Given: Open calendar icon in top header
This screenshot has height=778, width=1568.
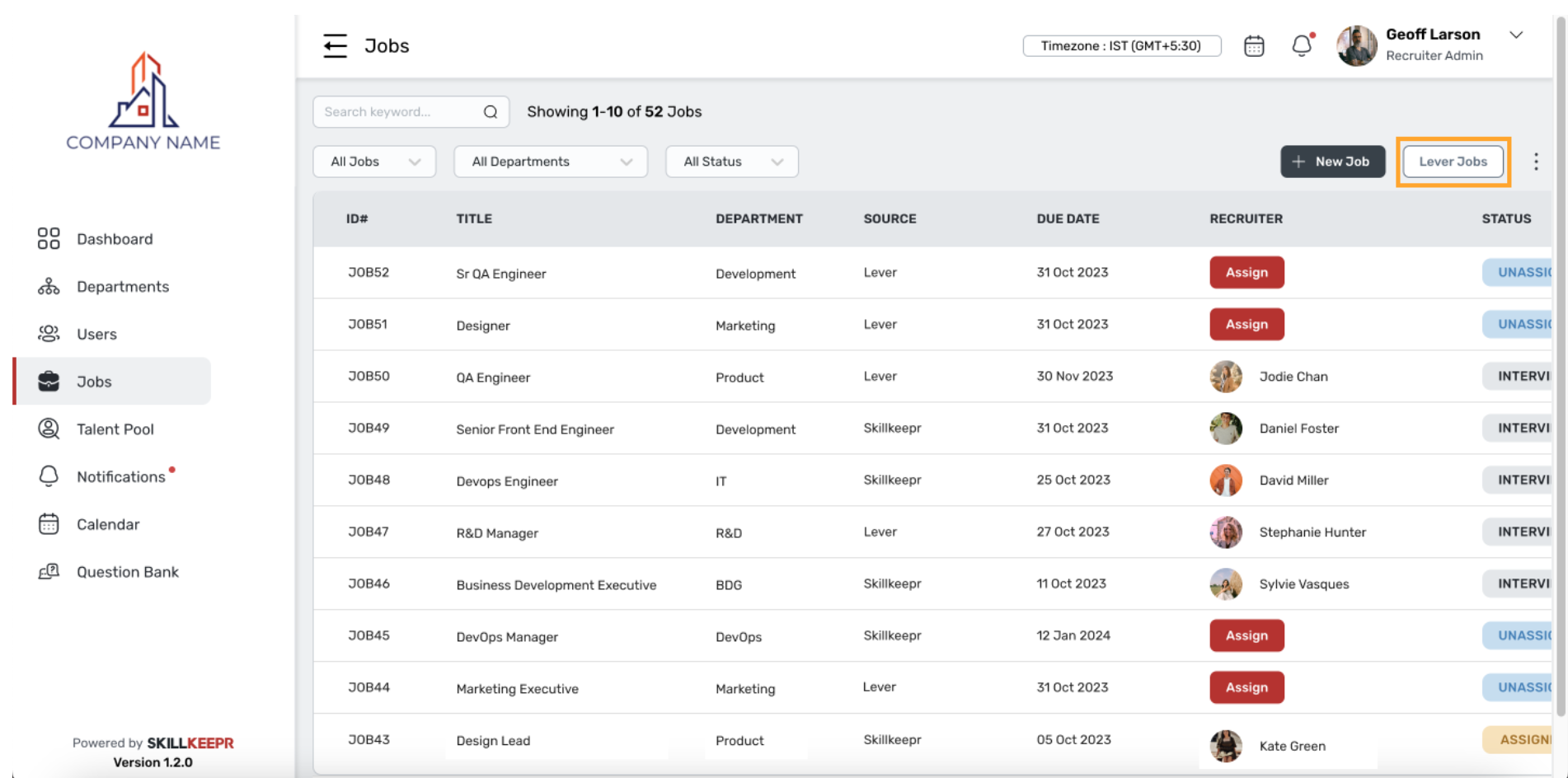Looking at the screenshot, I should tap(1253, 46).
